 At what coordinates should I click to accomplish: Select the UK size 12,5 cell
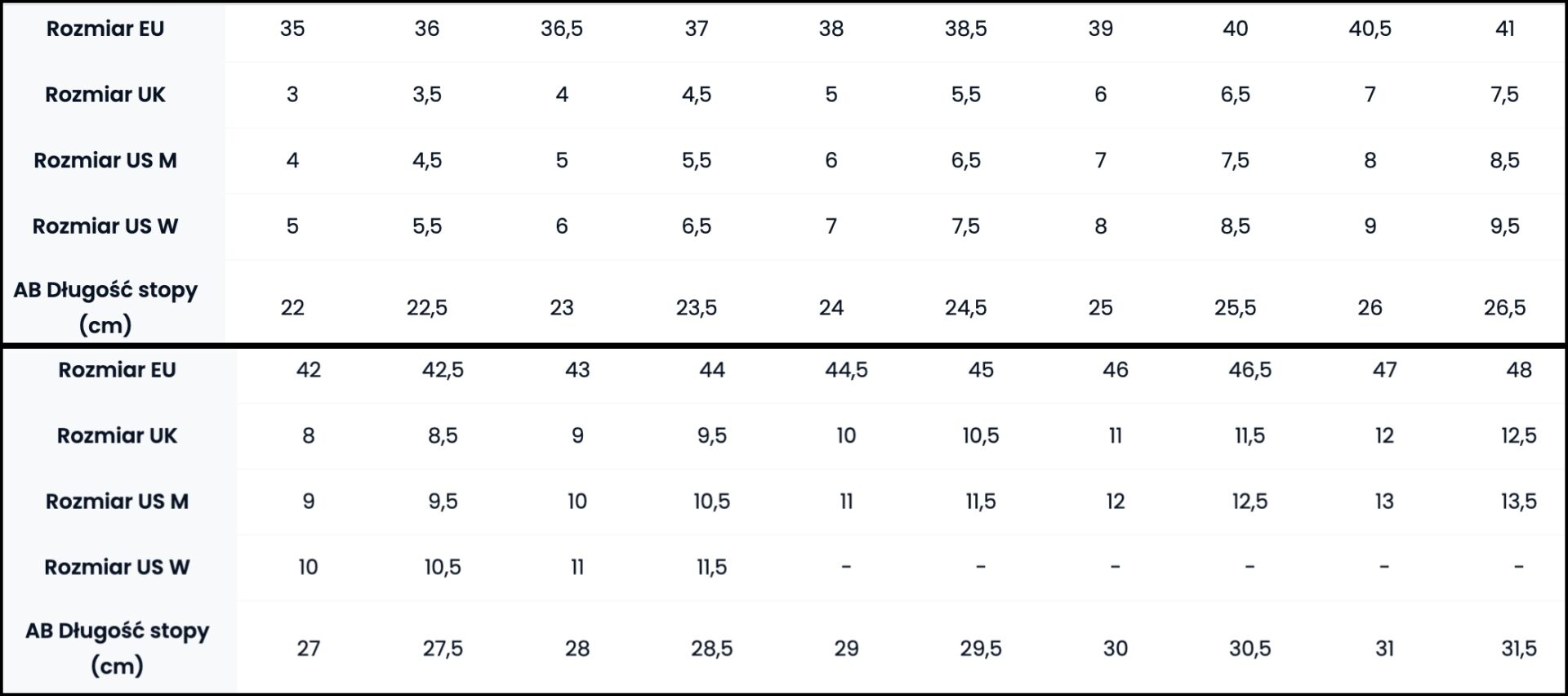[x=1519, y=435]
